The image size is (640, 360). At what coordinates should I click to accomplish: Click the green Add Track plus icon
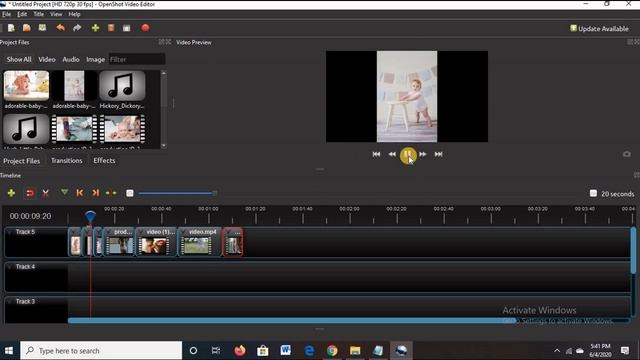tap(11, 193)
